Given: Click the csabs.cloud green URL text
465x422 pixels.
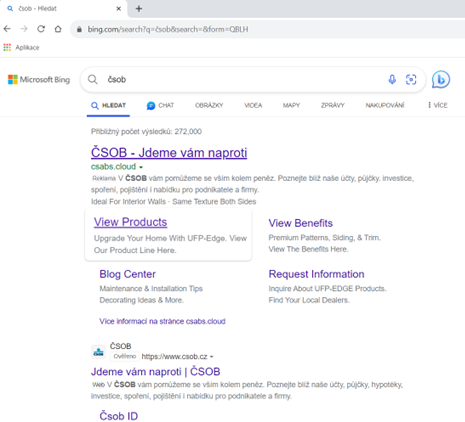Looking at the screenshot, I should click(x=113, y=166).
